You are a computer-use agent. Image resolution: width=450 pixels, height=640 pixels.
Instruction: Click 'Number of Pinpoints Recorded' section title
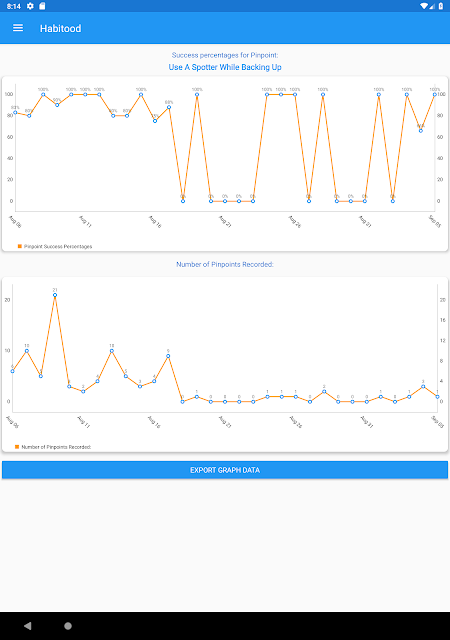coord(225,264)
